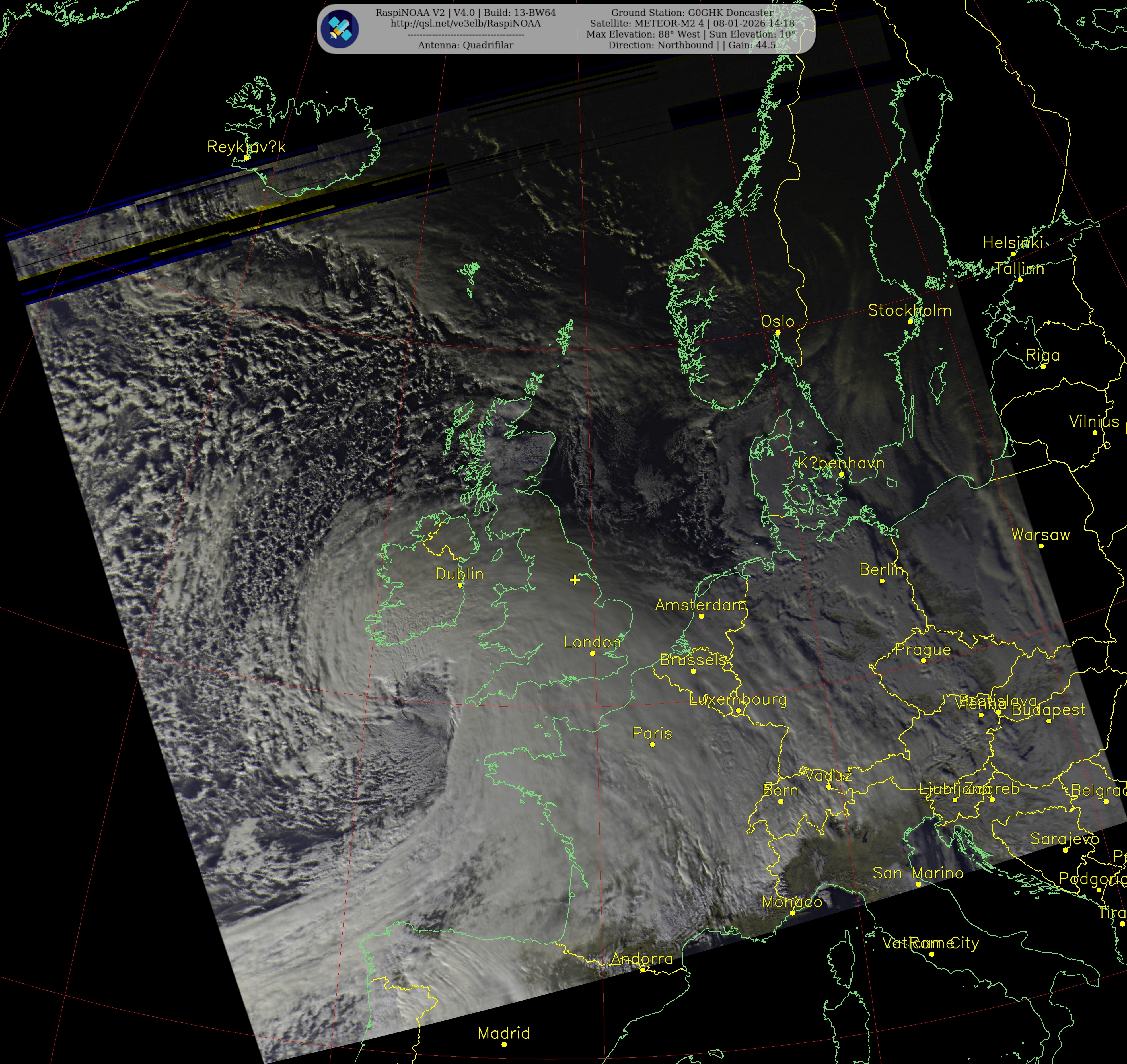Click the Reykjavik city label
The image size is (1127, 1064).
click(246, 147)
